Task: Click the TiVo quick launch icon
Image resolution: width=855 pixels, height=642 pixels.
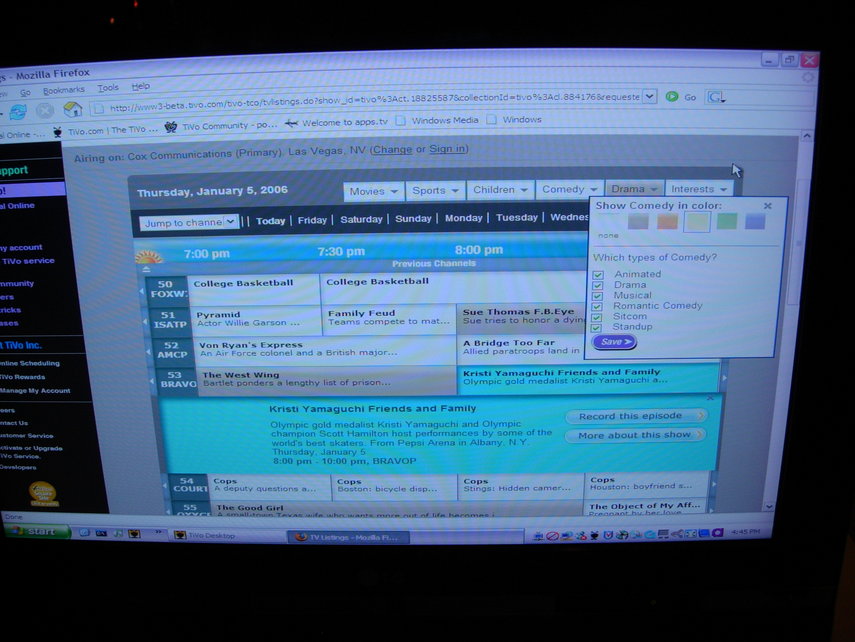Action: click(134, 533)
